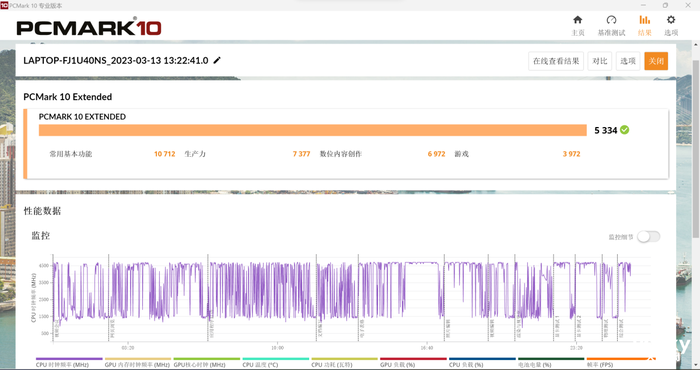Toggle CPU 温度 (°C) legend series
Screen dimensions: 700x370
[275, 362]
